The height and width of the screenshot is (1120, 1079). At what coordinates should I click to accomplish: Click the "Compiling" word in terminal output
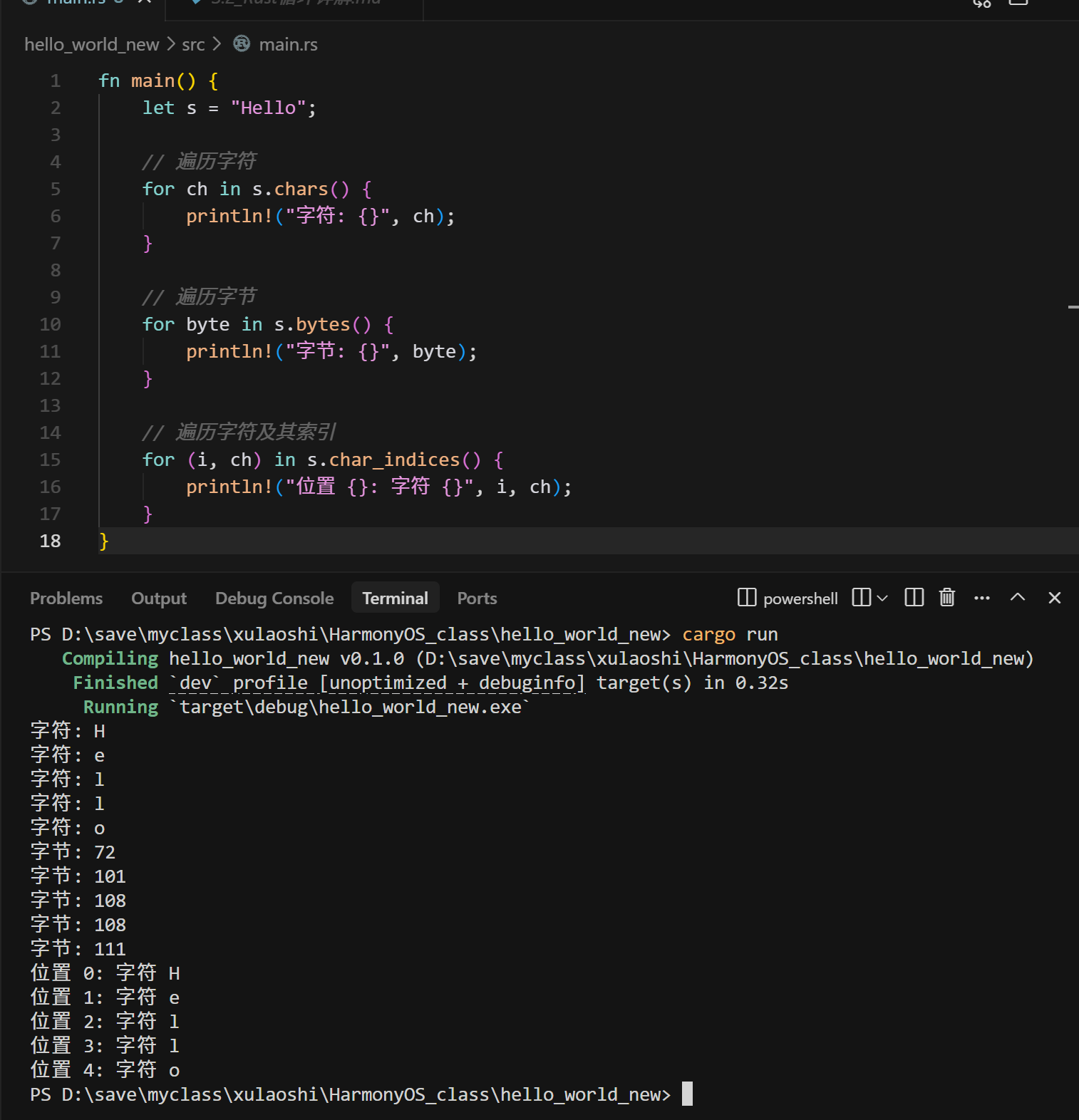[x=110, y=659]
